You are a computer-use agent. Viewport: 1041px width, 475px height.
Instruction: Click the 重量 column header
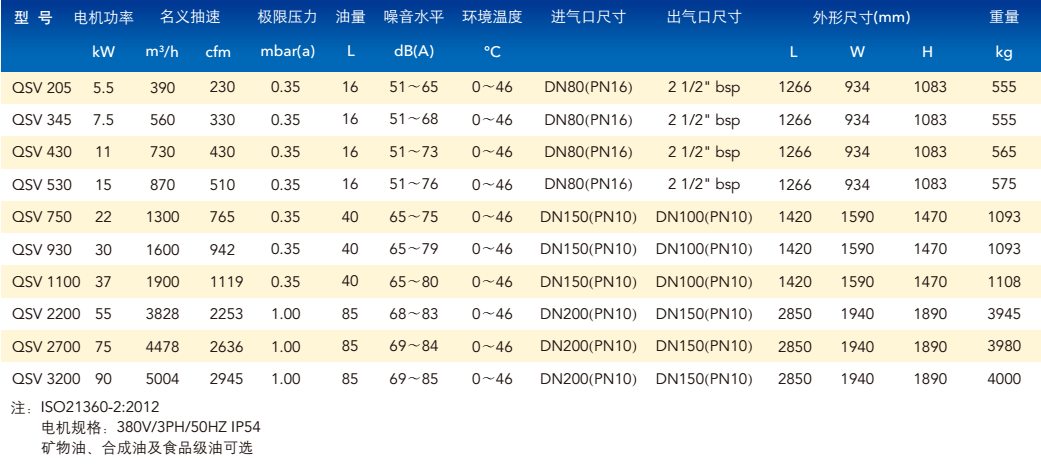click(x=1004, y=17)
